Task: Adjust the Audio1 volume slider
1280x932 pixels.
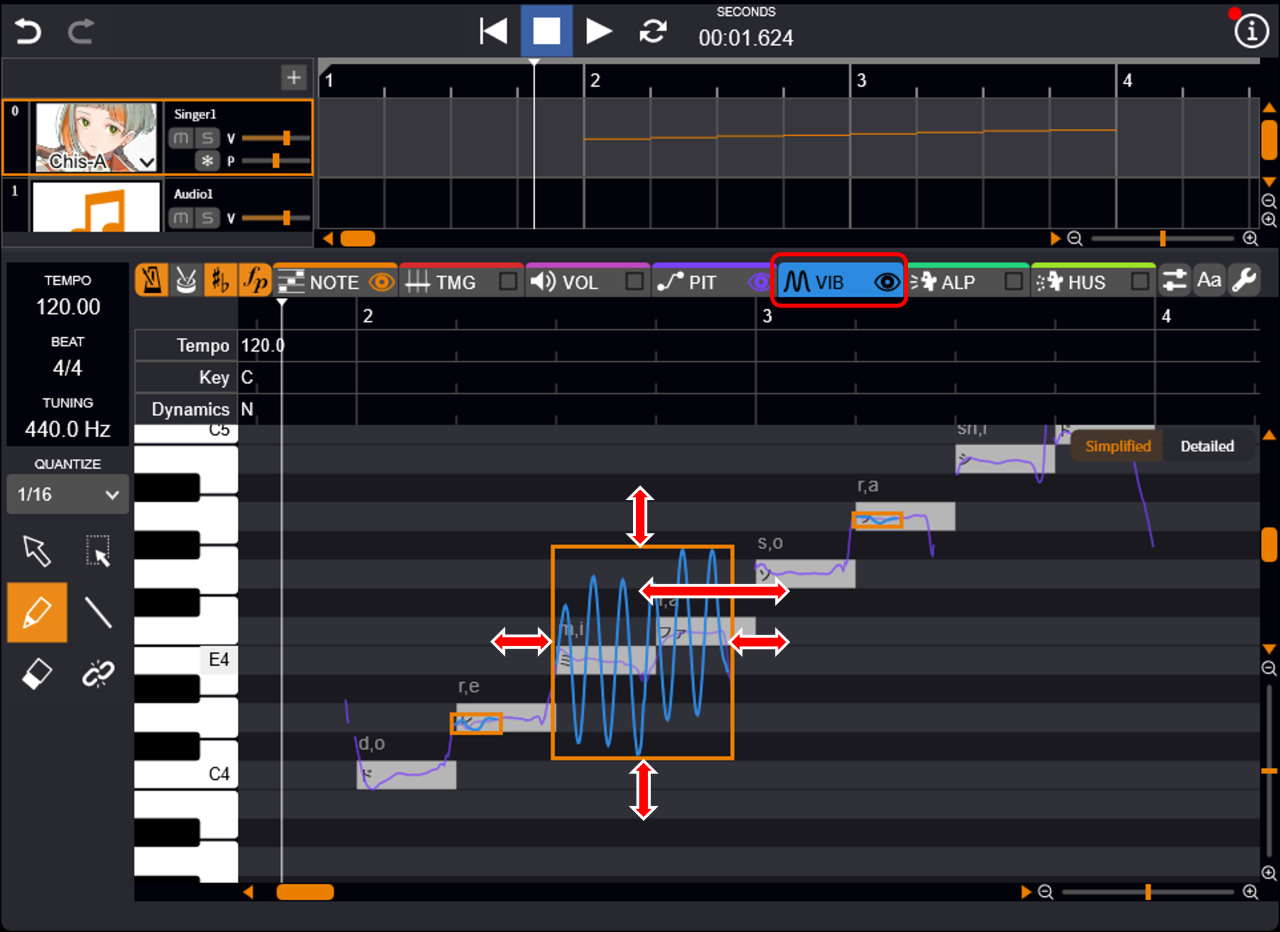Action: click(x=276, y=218)
